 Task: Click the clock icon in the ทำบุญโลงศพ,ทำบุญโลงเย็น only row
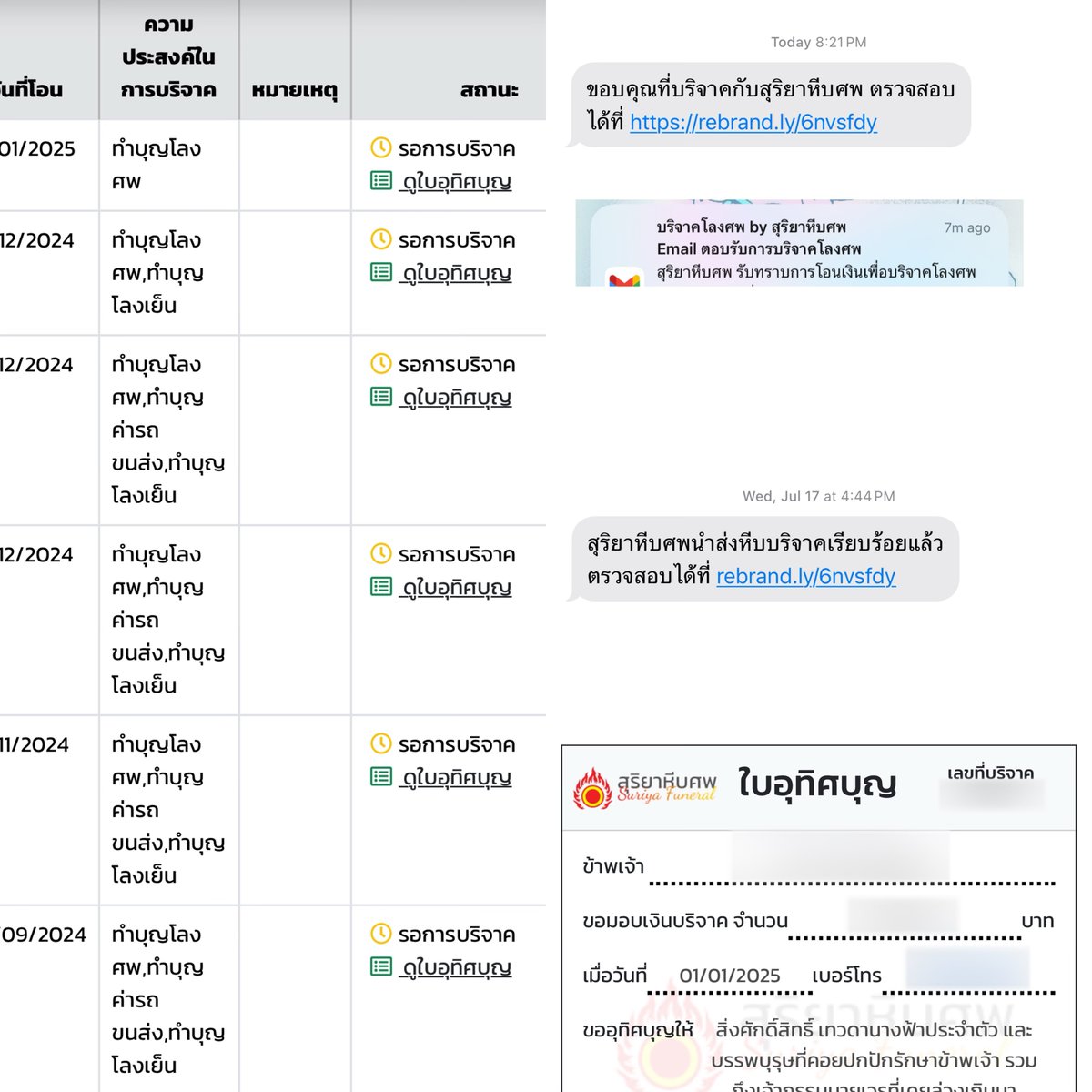tap(381, 239)
